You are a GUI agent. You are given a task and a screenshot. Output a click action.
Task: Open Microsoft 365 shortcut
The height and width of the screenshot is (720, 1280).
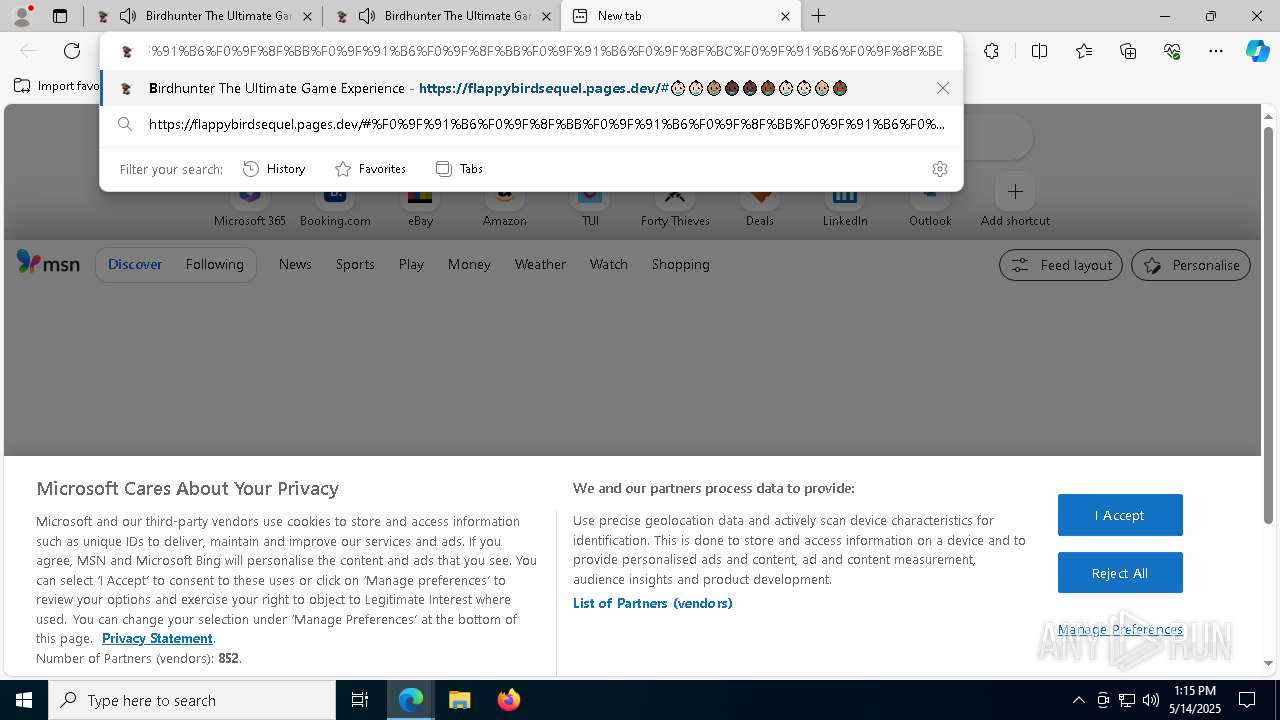tap(250, 205)
